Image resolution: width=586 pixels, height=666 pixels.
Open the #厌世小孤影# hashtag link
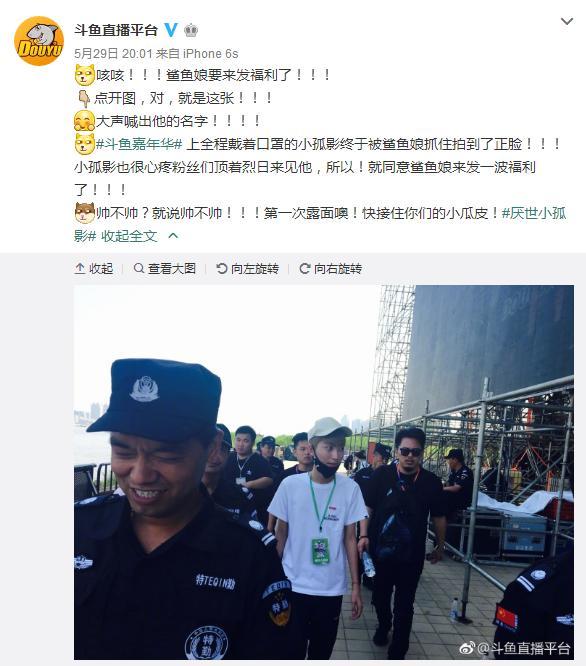coord(320,224)
